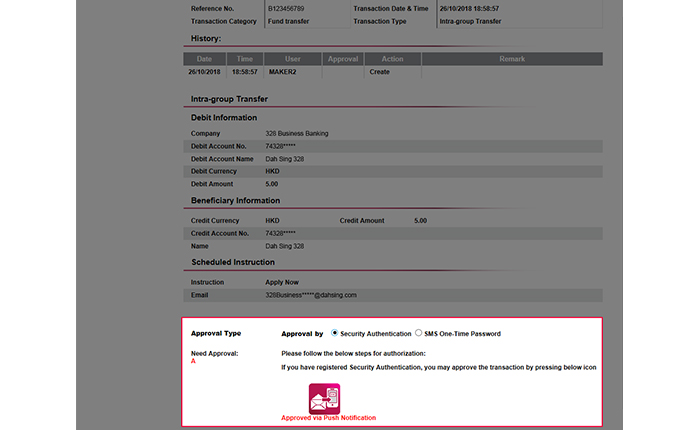Screen dimensions: 700x430
Task: Click the Approval column header
Action: point(343,59)
